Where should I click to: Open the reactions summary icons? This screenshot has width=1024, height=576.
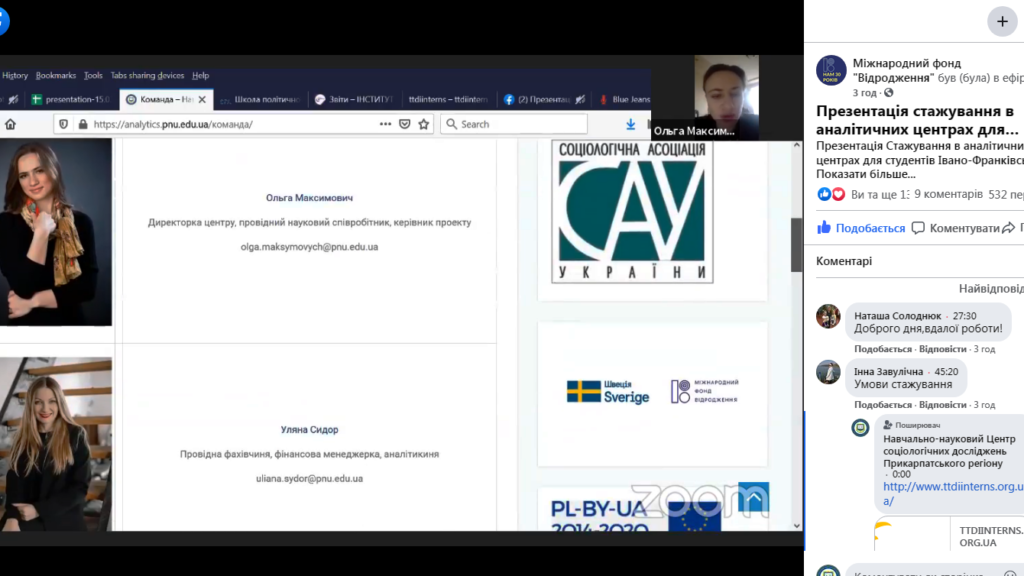point(831,194)
